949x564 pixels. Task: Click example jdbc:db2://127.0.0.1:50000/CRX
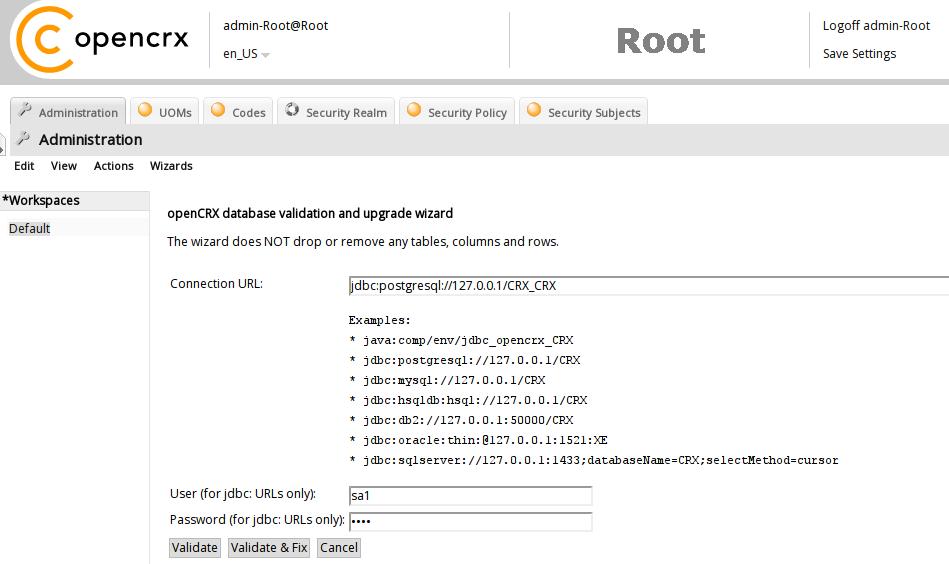tap(468, 420)
